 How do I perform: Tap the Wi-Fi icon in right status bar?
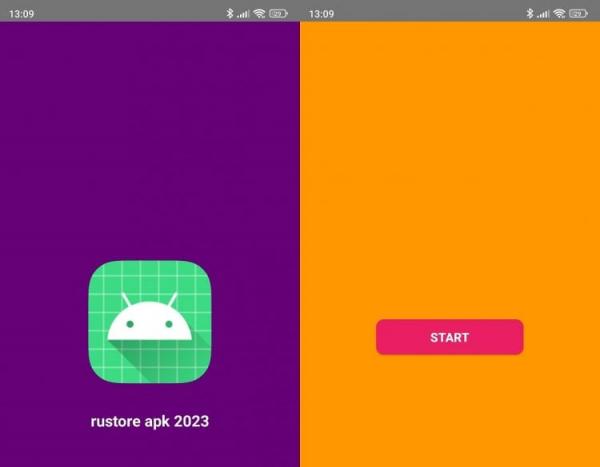click(559, 14)
